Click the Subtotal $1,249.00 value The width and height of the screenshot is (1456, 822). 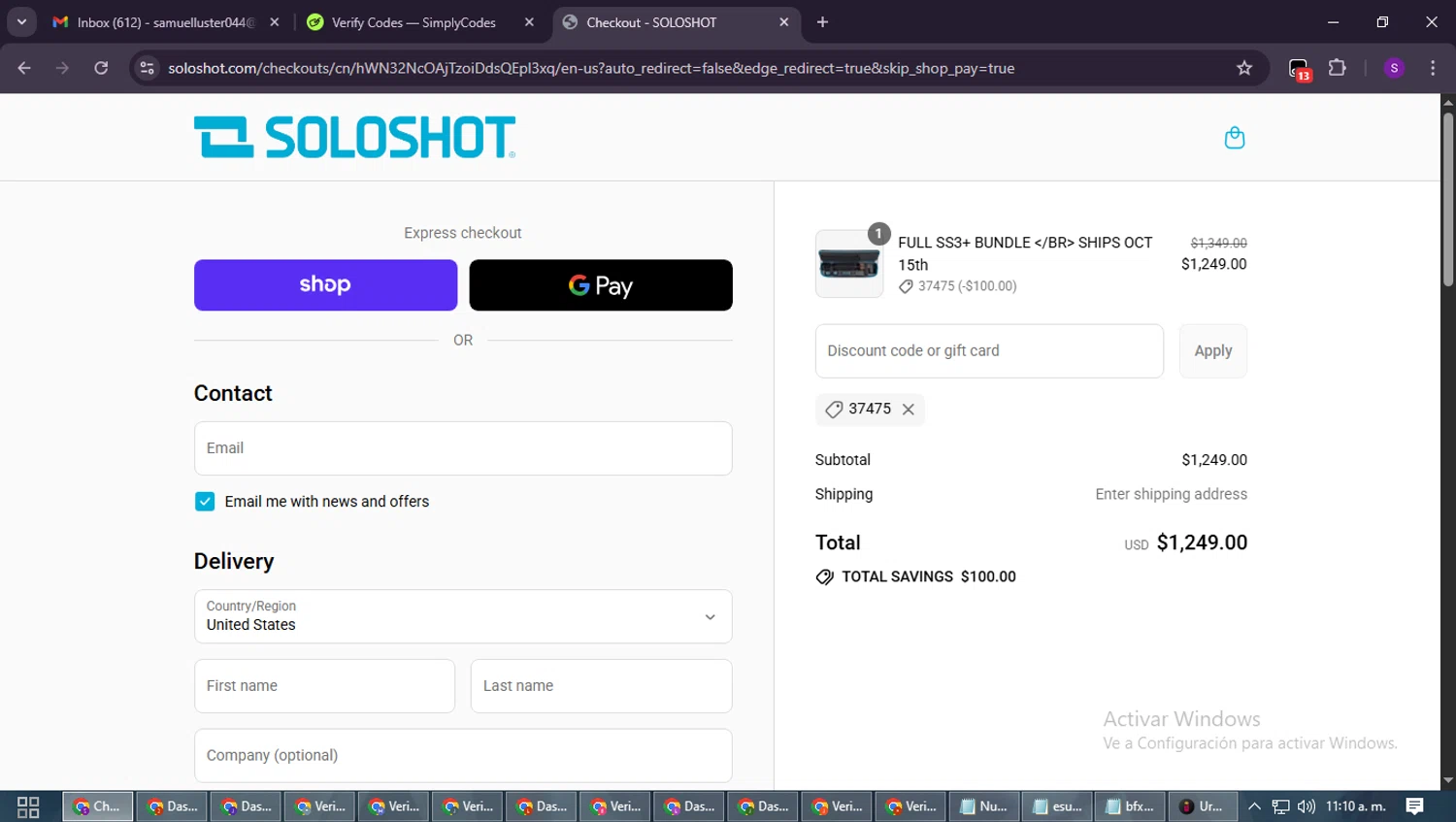pyautogui.click(x=1214, y=460)
